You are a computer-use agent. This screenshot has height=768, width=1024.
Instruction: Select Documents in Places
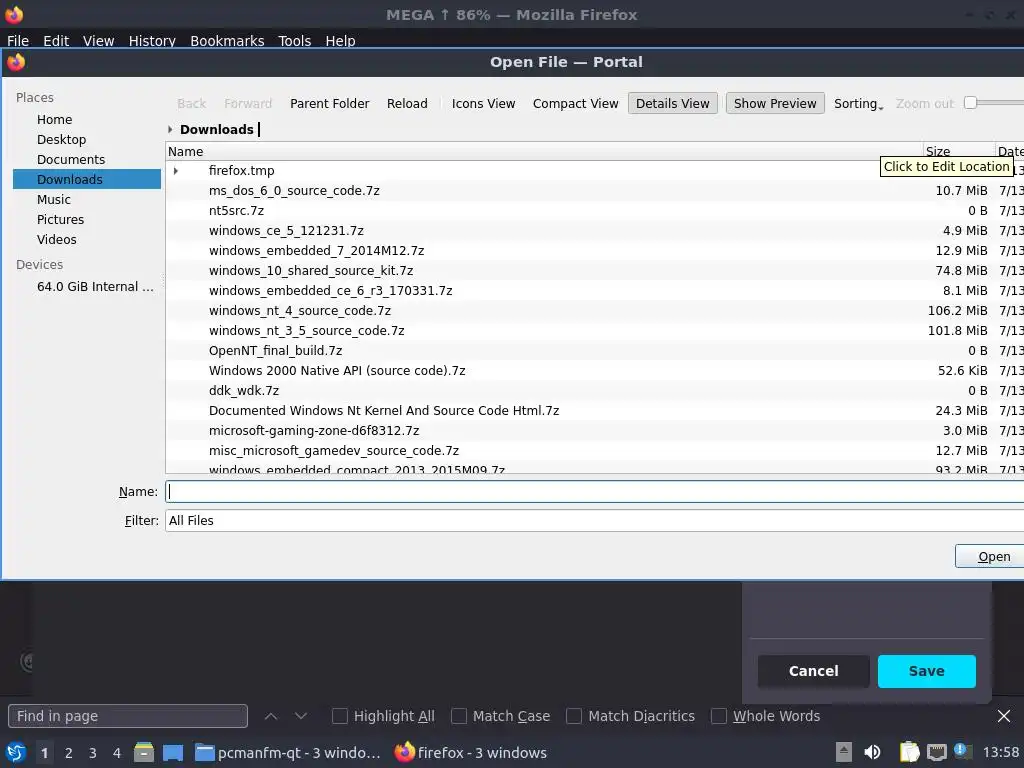click(x=87, y=159)
